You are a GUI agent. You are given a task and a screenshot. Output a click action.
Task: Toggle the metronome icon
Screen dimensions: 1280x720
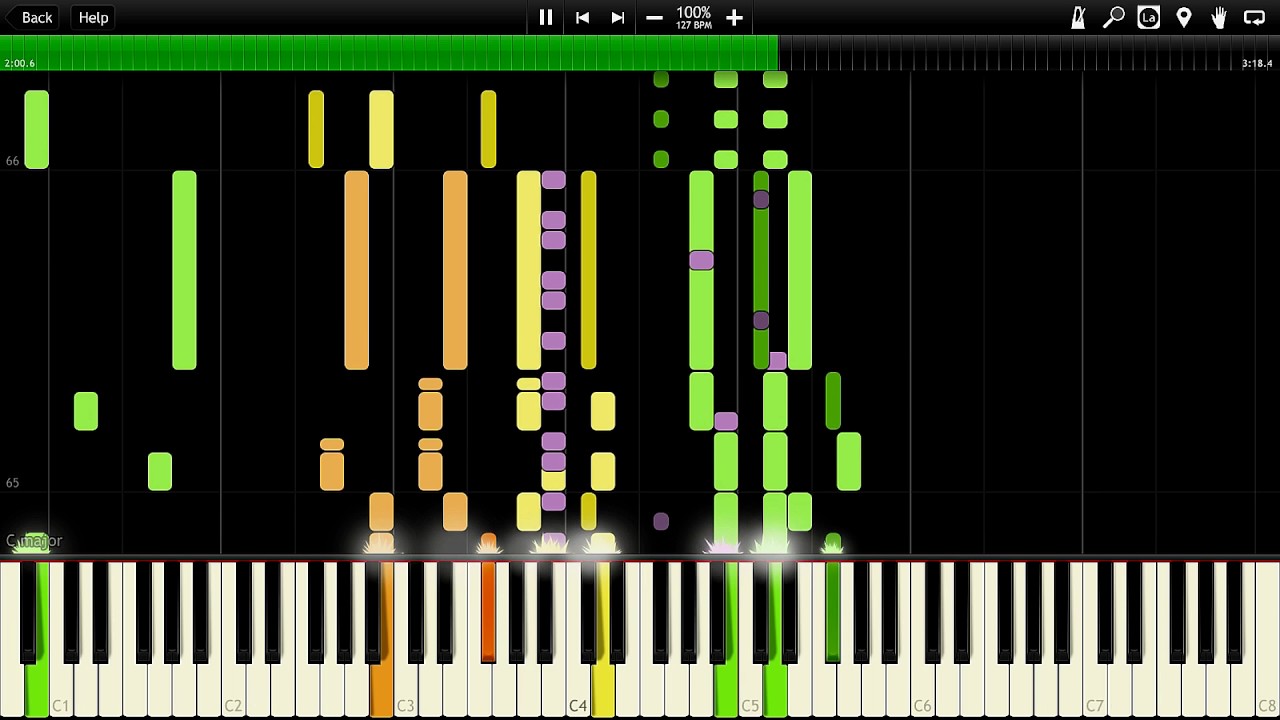click(1078, 17)
